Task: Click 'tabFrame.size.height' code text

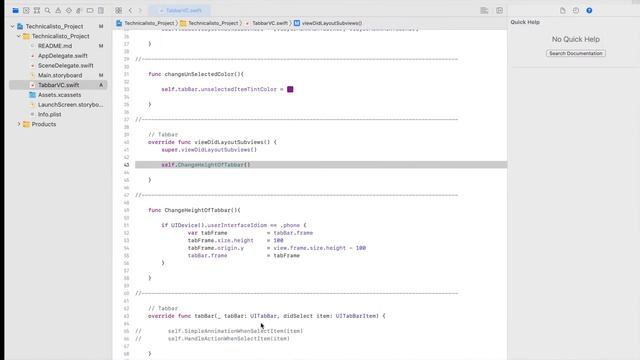Action: (x=220, y=240)
